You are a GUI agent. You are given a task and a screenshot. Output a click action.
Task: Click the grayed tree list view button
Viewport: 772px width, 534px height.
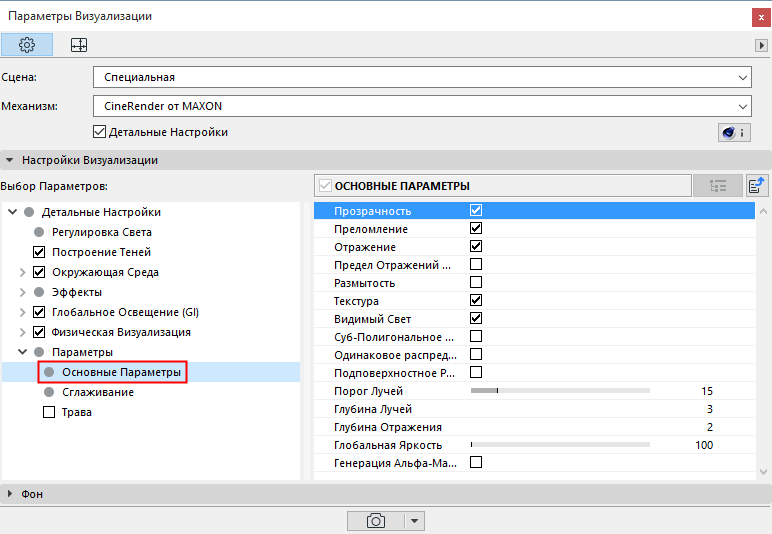pos(718,186)
